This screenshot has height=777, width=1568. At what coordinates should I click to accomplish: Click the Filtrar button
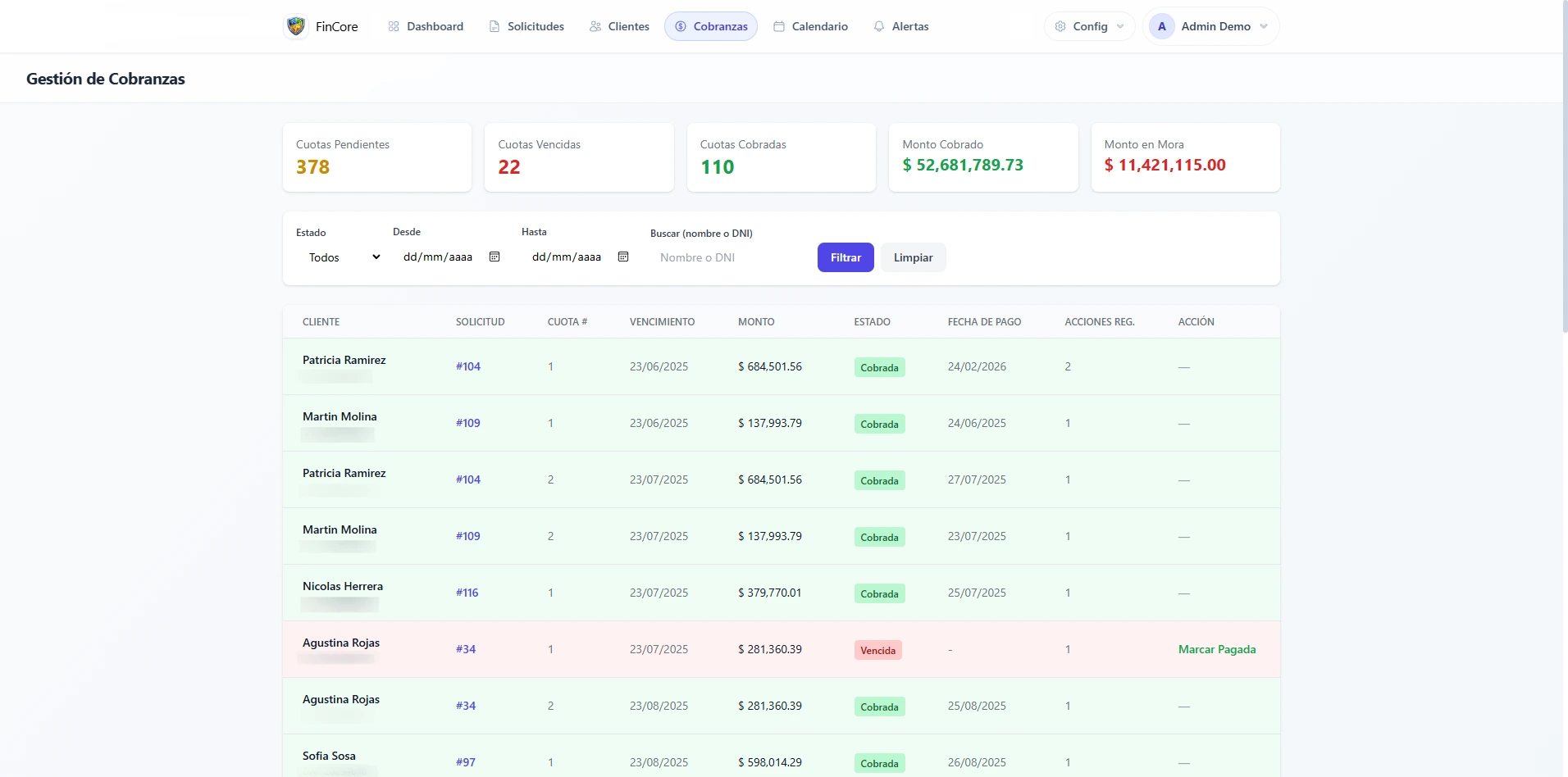[846, 257]
